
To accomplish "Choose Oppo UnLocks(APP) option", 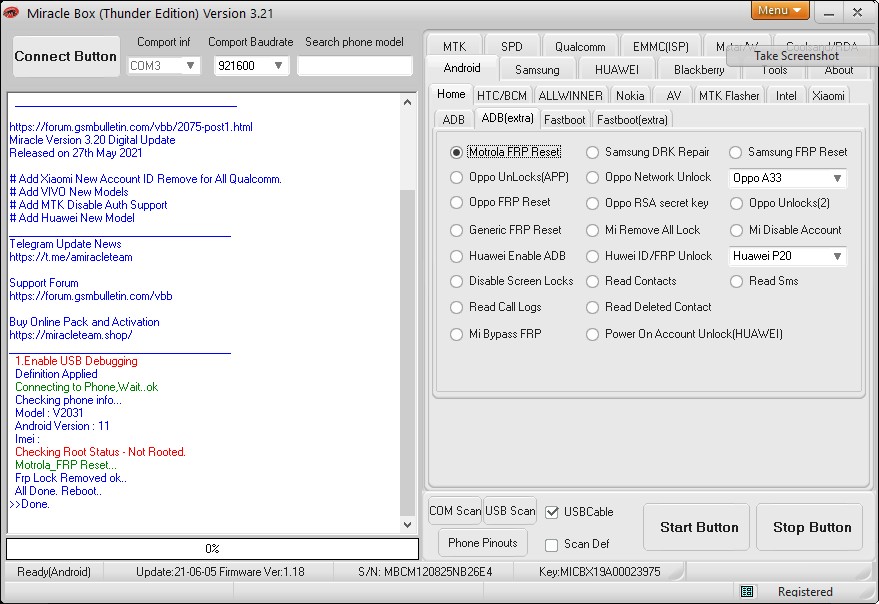I will [456, 177].
